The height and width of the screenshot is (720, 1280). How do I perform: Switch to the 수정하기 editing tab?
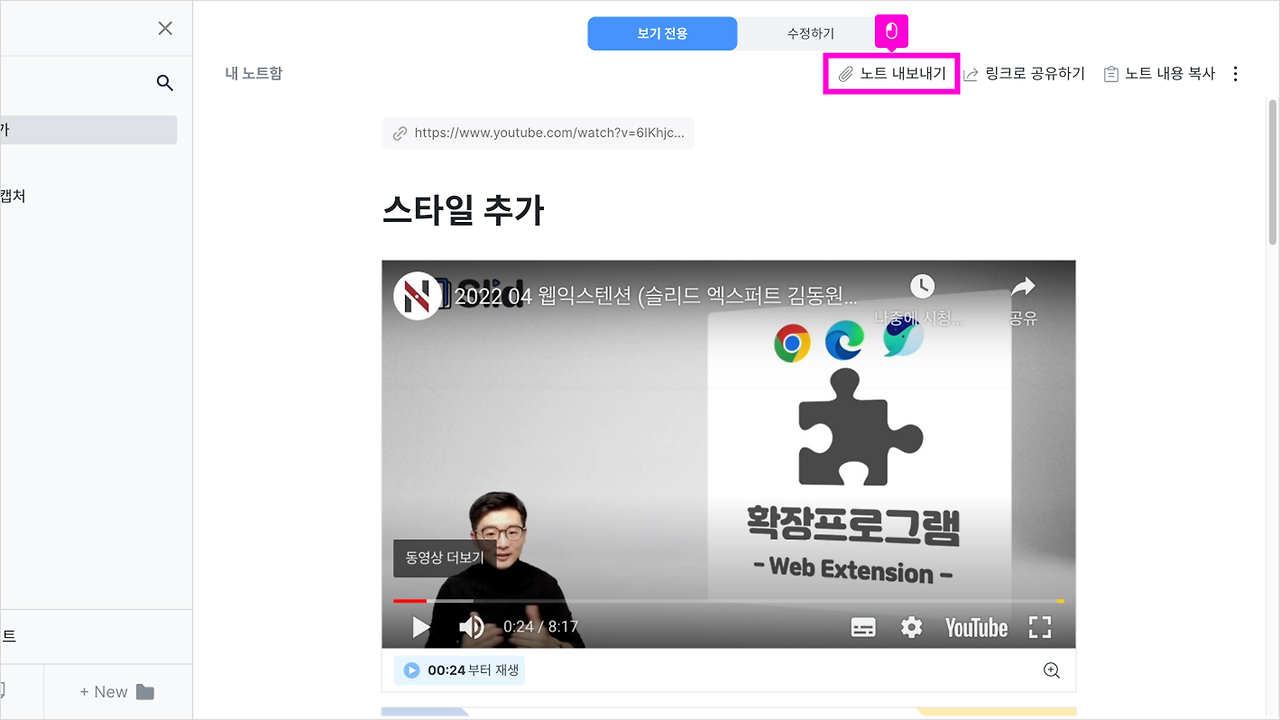(811, 33)
